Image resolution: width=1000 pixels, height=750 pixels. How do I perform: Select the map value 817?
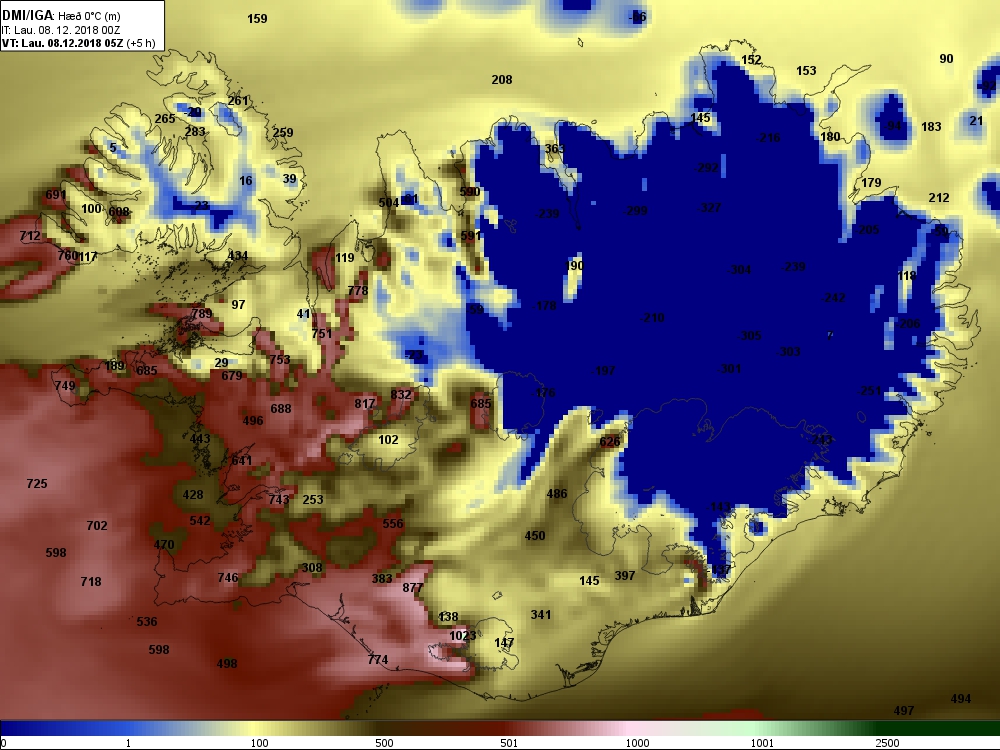[x=365, y=404]
